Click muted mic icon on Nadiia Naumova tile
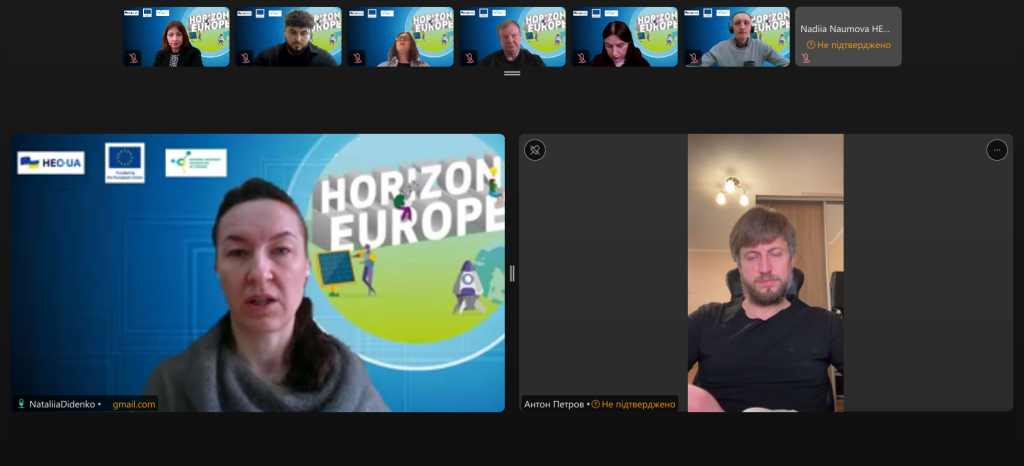Screen dimensions: 1024x466 (x=806, y=58)
